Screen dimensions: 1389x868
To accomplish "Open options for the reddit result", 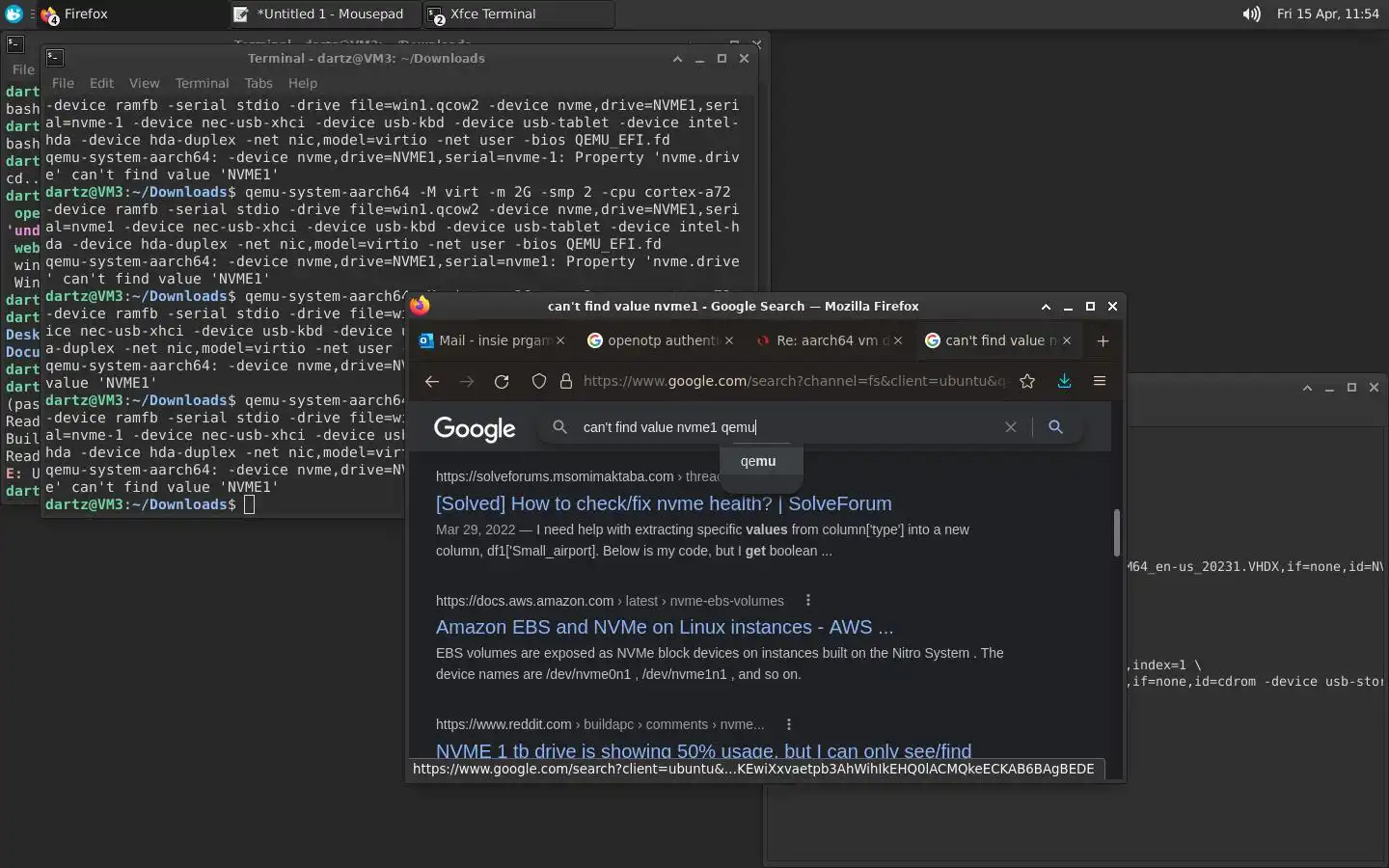I will coord(789,724).
